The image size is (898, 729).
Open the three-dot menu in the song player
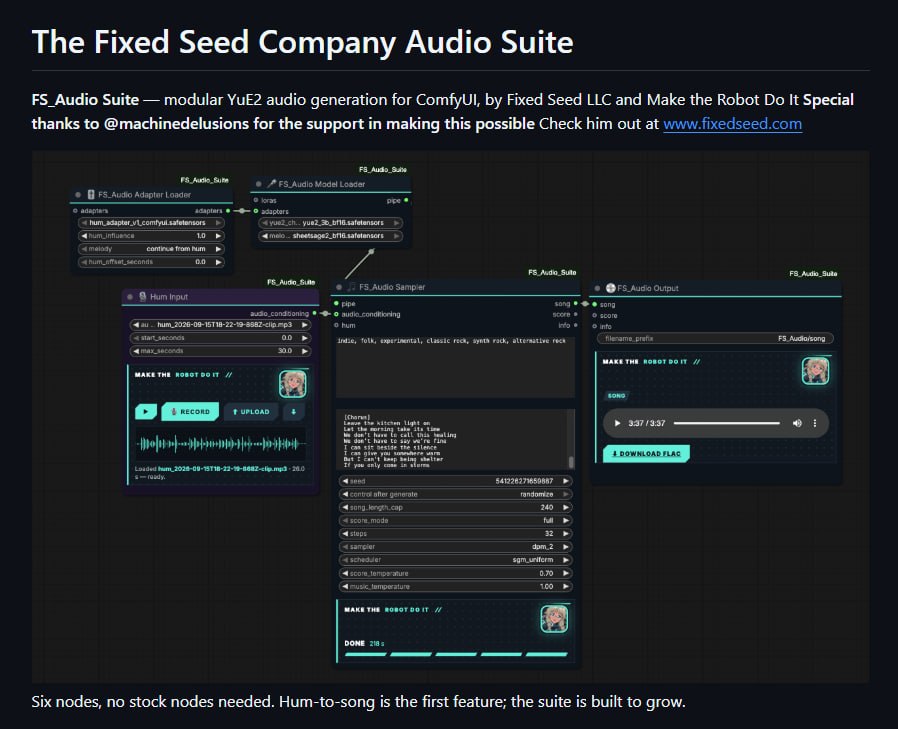pyautogui.click(x=815, y=423)
